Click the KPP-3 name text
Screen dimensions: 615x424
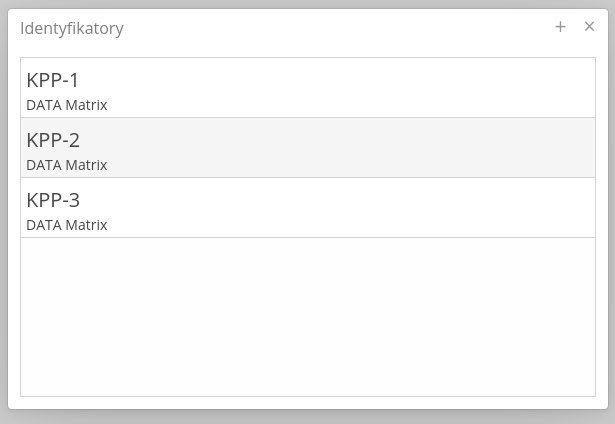(x=53, y=200)
